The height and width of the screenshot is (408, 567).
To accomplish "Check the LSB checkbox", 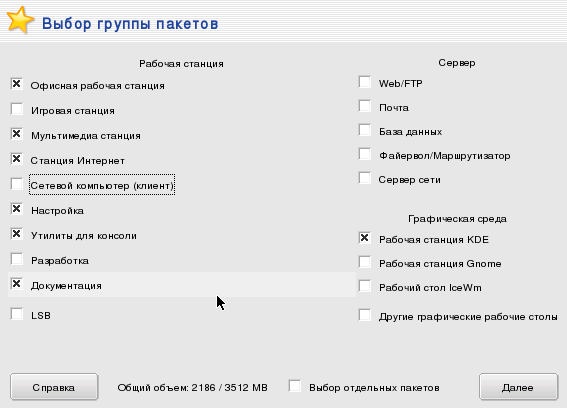I will (x=17, y=314).
